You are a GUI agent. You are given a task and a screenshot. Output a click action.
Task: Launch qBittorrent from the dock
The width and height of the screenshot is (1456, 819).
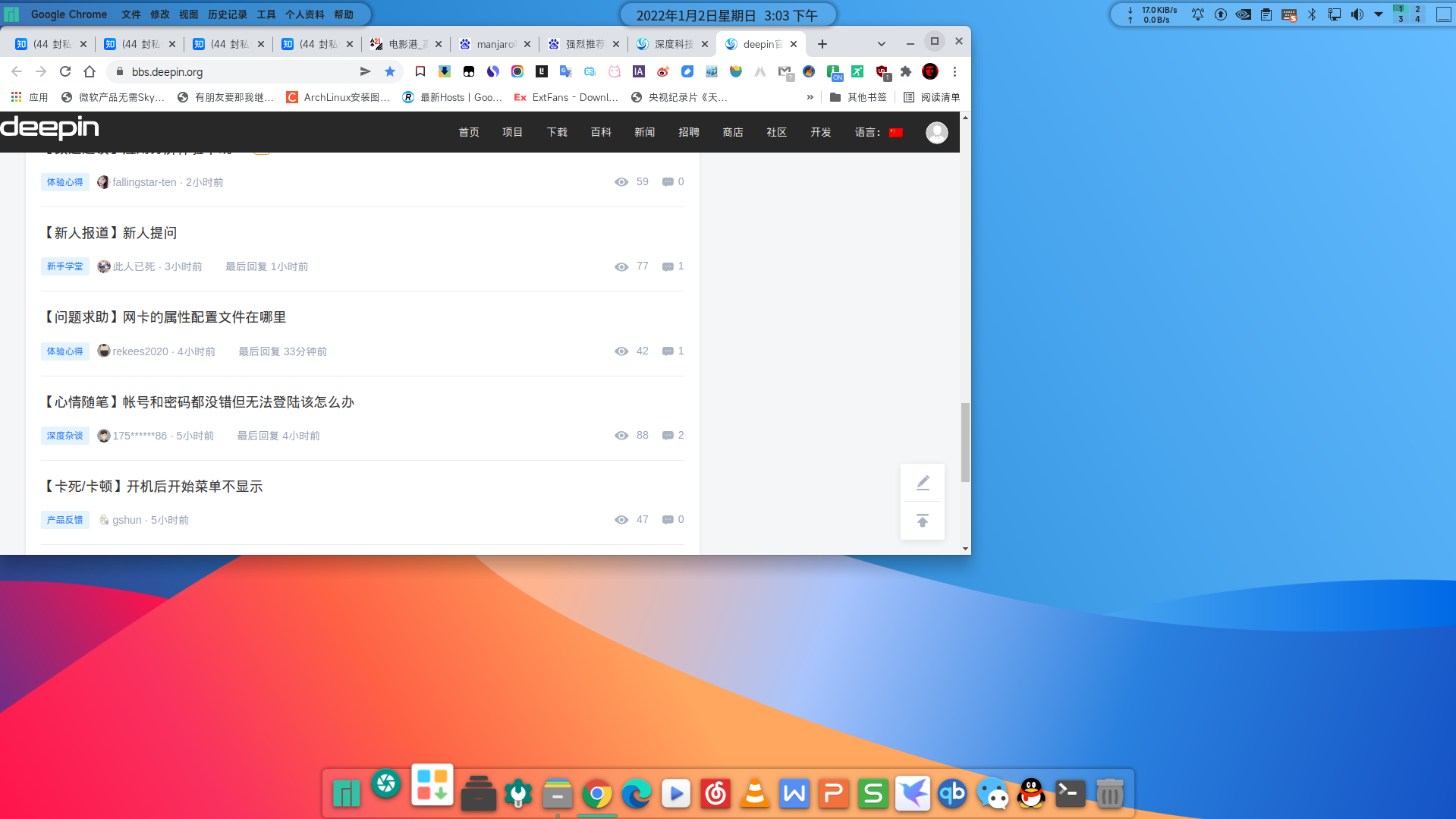952,794
